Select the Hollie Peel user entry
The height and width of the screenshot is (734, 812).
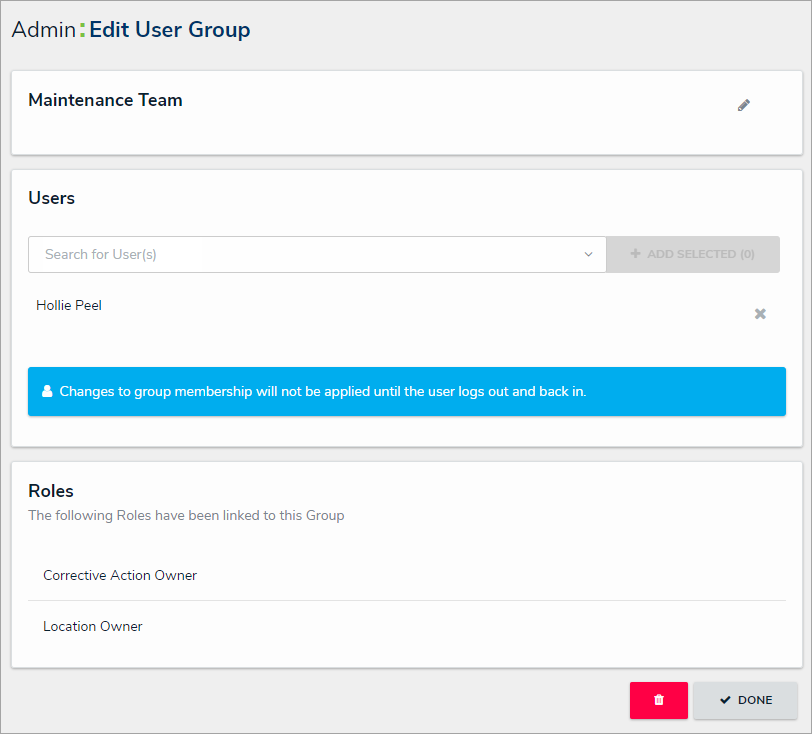point(69,305)
